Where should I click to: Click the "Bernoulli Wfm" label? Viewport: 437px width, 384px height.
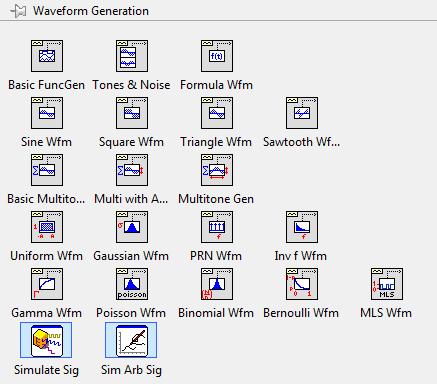click(x=301, y=313)
